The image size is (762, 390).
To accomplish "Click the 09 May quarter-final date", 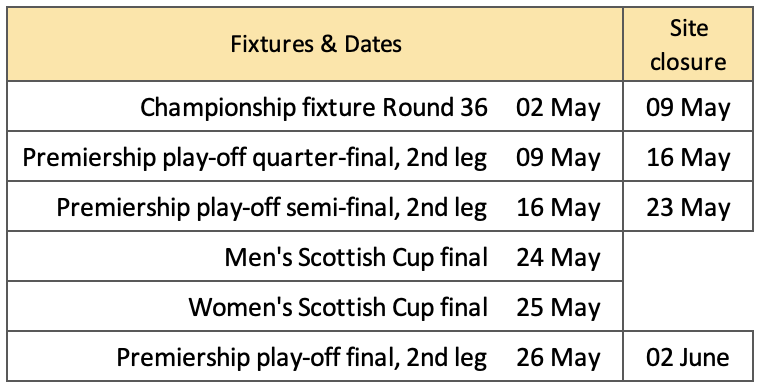I will pyautogui.click(x=558, y=158).
